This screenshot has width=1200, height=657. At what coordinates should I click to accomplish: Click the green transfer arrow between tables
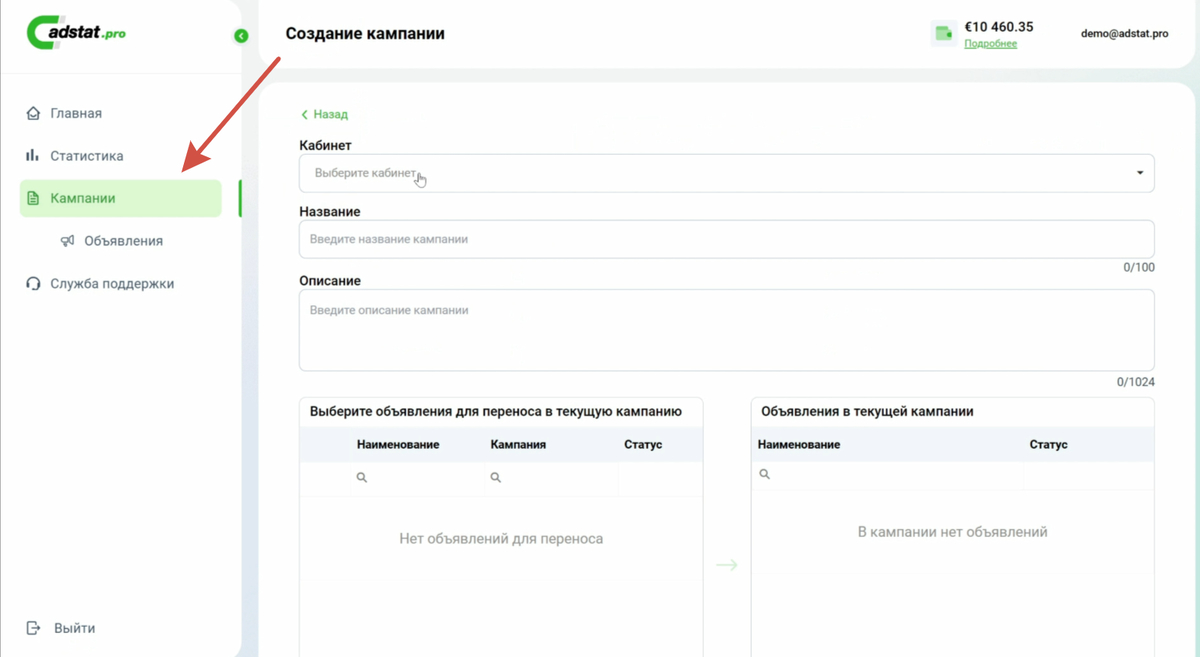click(727, 566)
